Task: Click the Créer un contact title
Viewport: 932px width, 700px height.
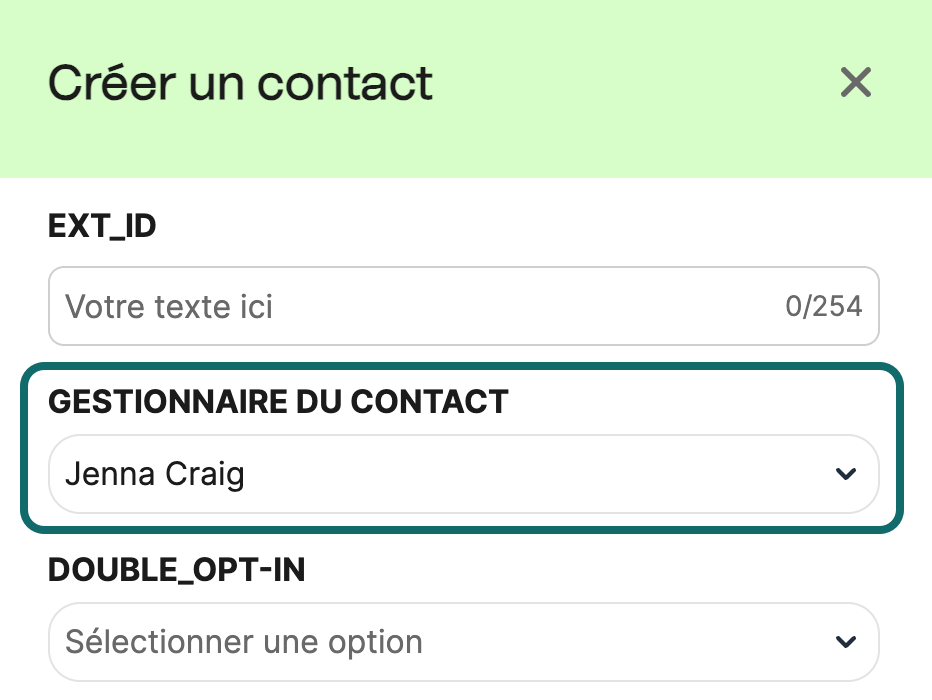Action: [240, 83]
